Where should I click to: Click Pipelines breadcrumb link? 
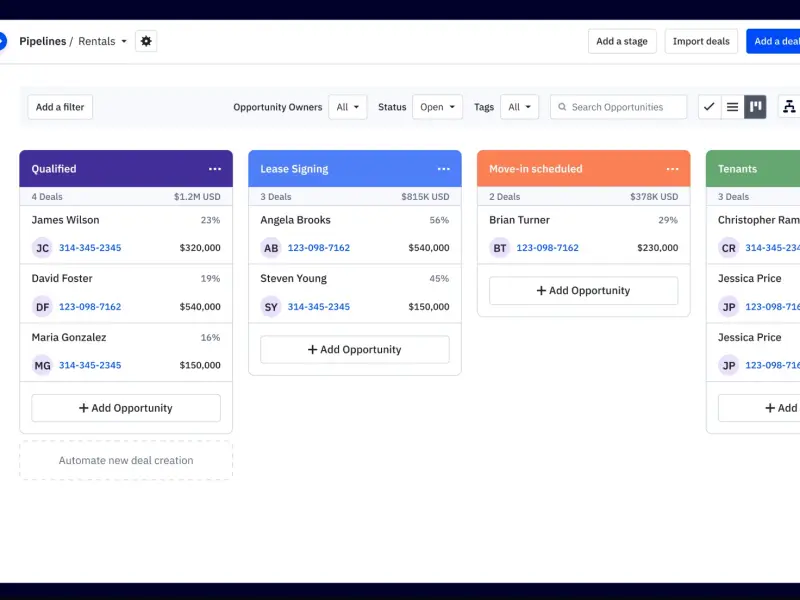(x=43, y=41)
